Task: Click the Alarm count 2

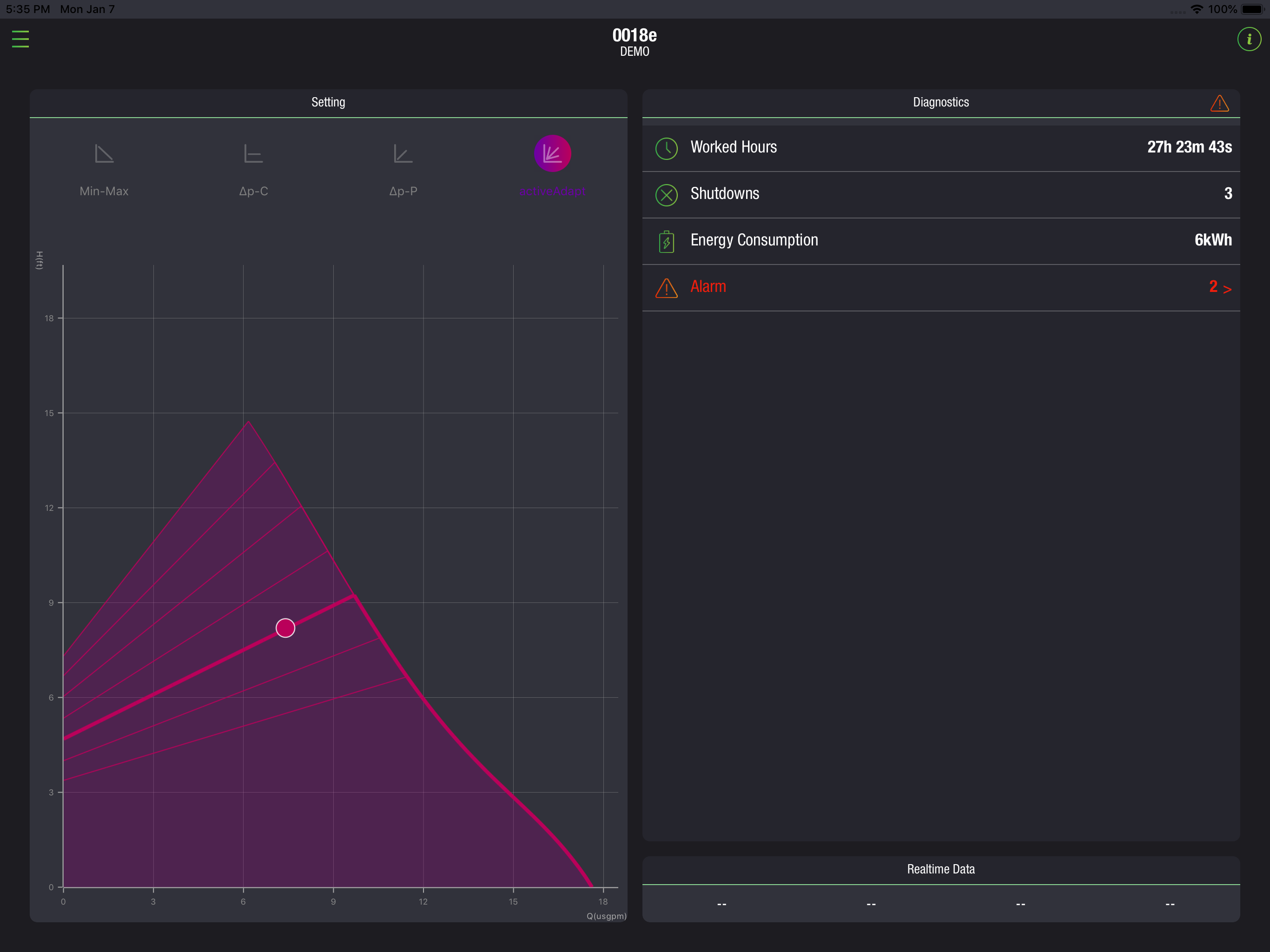Action: pyautogui.click(x=1212, y=286)
